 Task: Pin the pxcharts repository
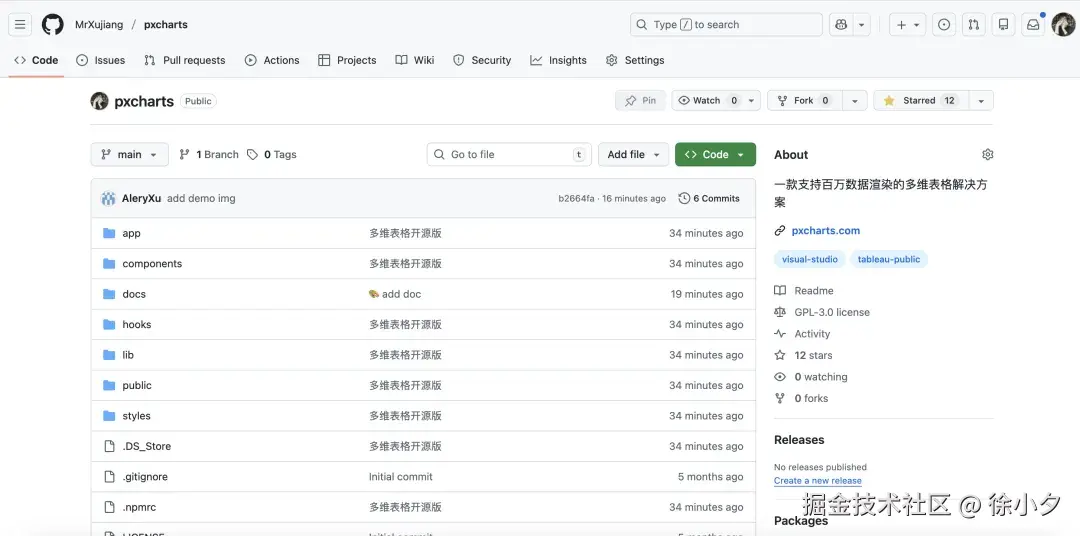pyautogui.click(x=641, y=101)
